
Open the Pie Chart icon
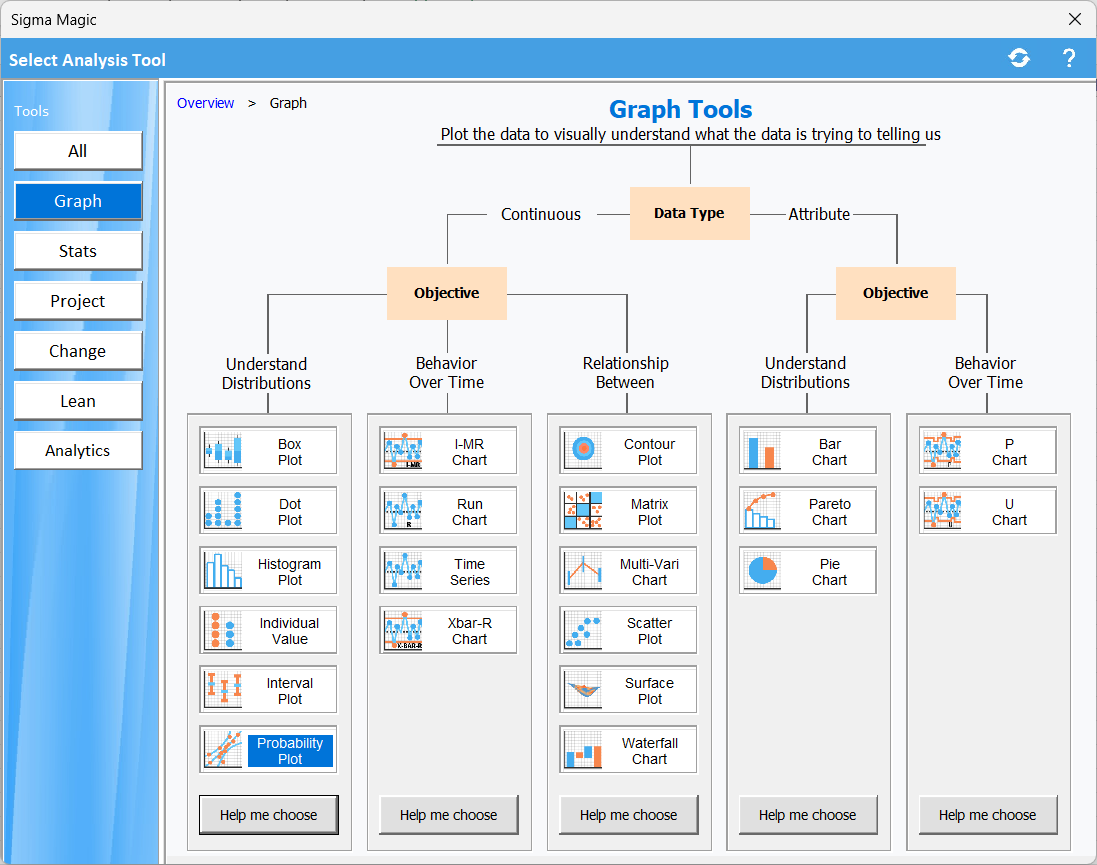pyautogui.click(x=763, y=570)
